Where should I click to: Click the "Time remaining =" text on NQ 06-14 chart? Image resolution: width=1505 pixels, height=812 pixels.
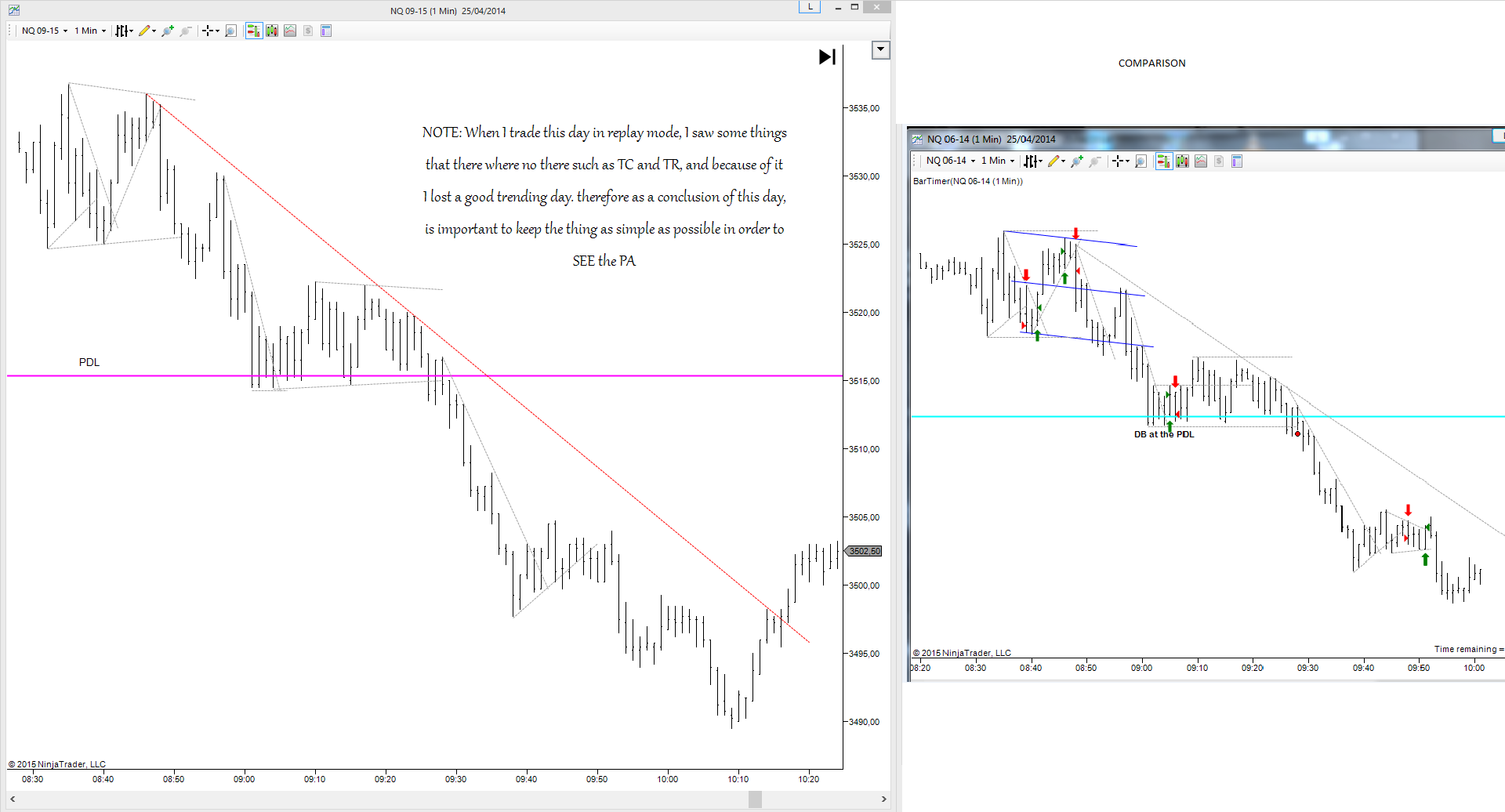click(x=1469, y=649)
